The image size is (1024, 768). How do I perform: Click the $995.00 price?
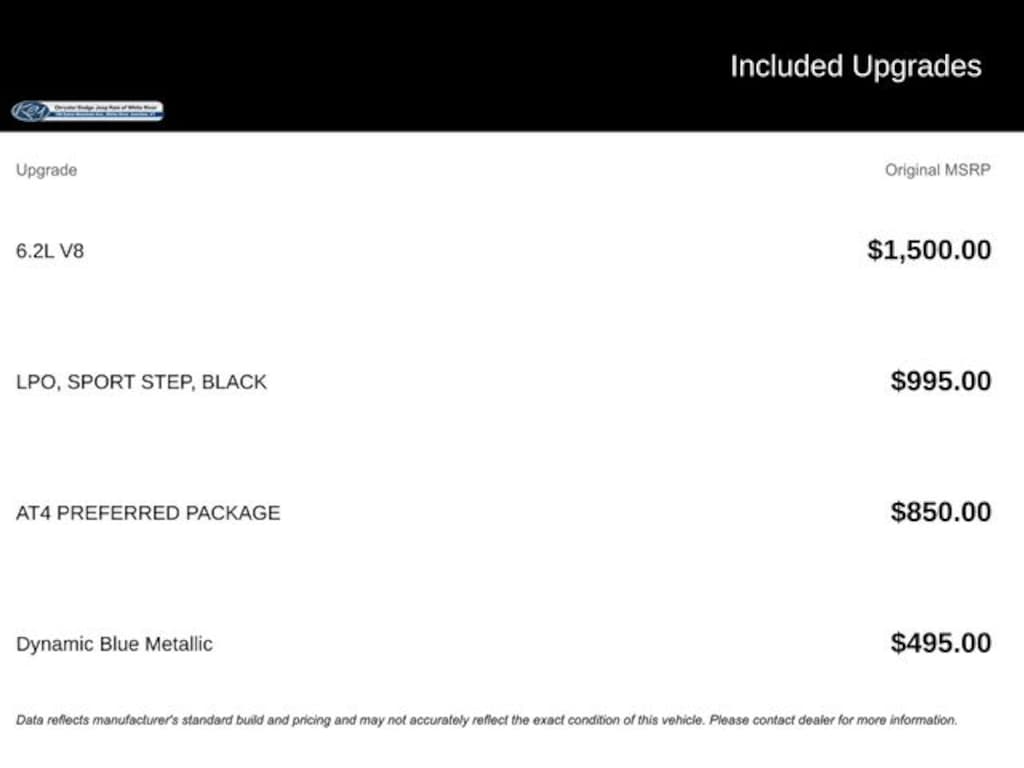click(x=941, y=381)
